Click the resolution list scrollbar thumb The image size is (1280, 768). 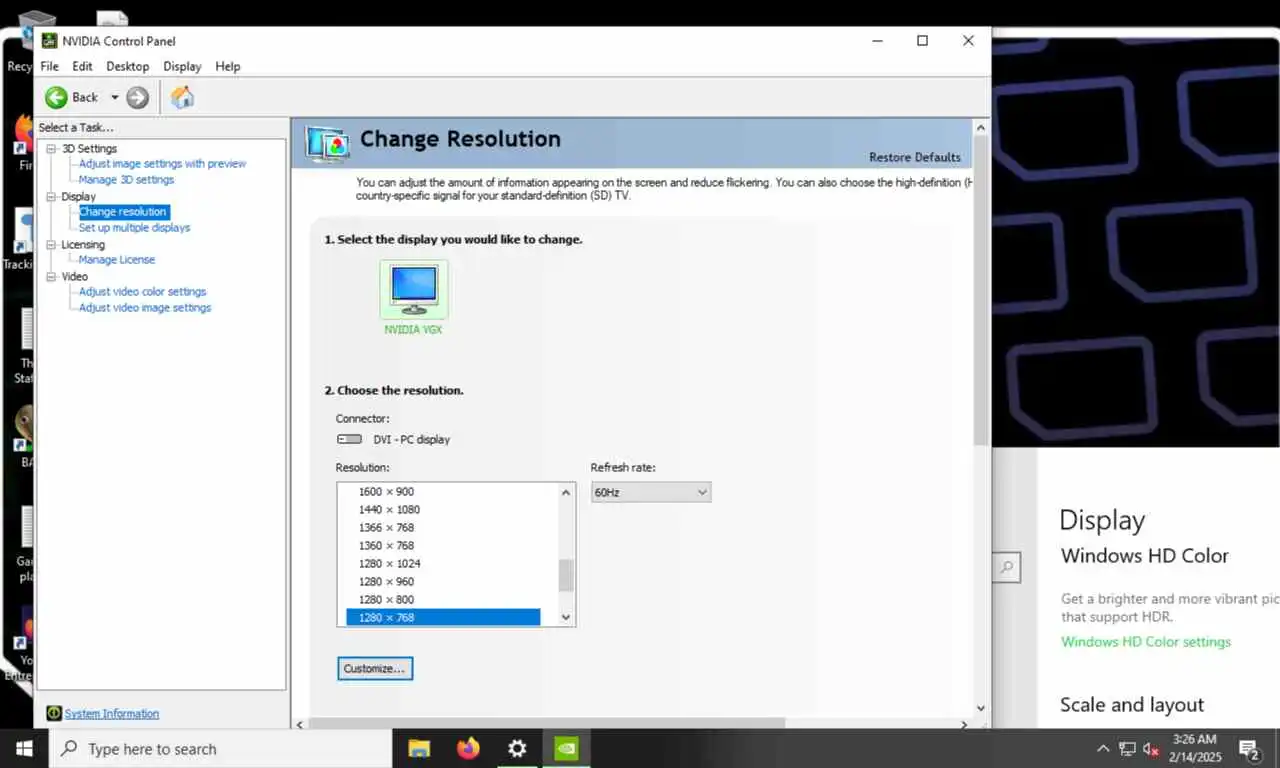pyautogui.click(x=566, y=575)
